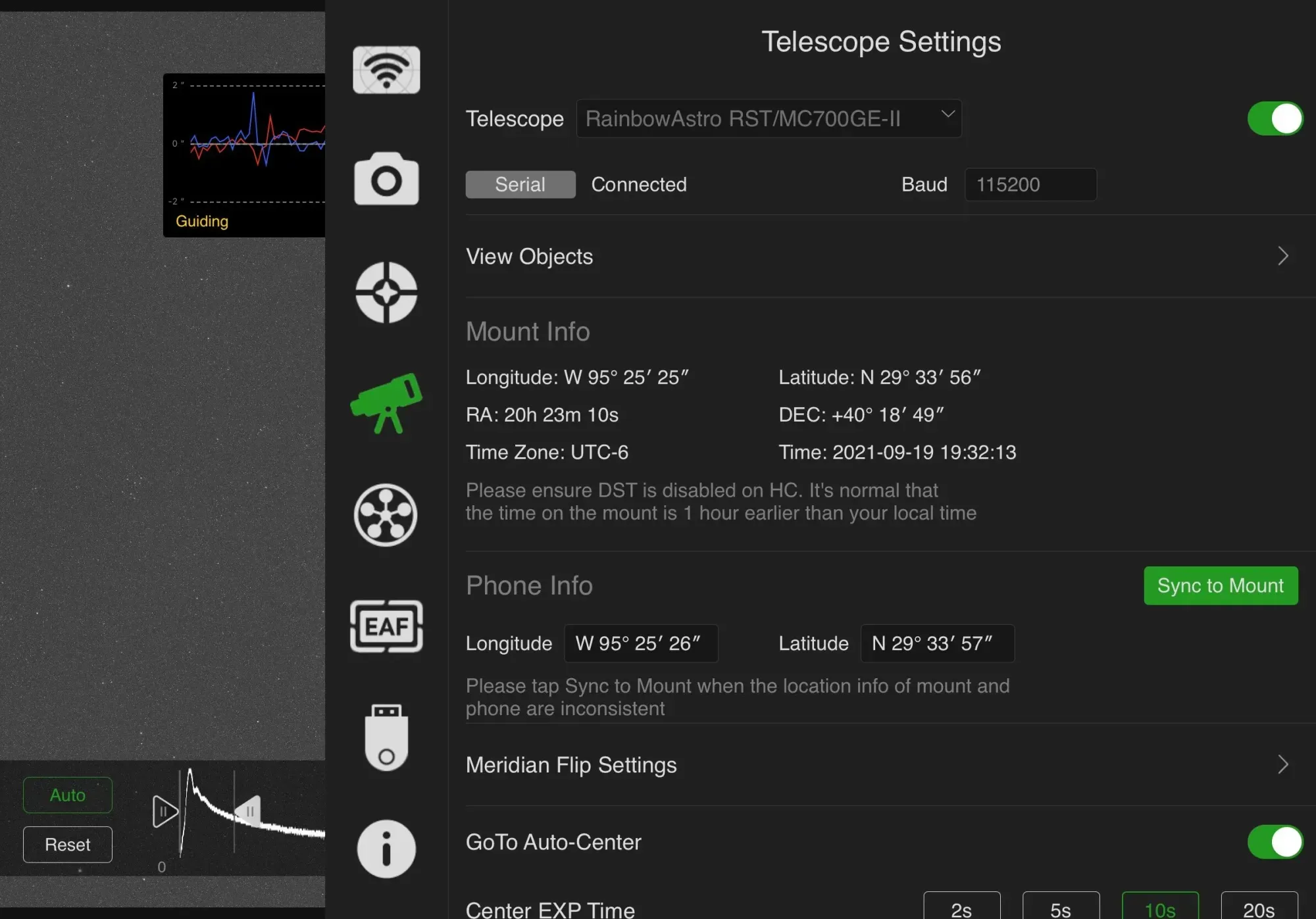1316x919 pixels.
Task: Click the histogram Reset button
Action: (x=68, y=845)
